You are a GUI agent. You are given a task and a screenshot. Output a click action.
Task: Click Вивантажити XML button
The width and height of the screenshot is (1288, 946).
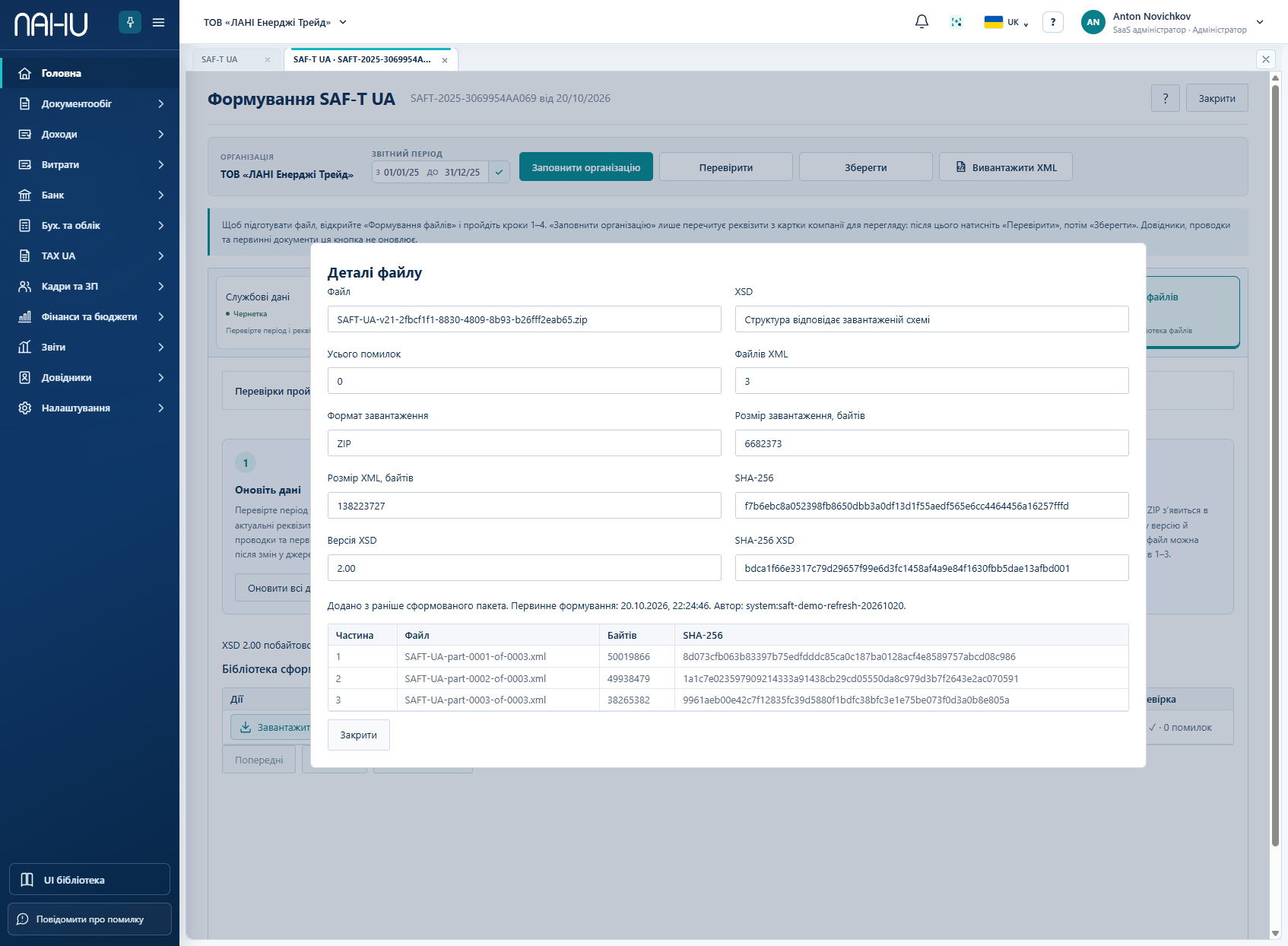(1006, 167)
